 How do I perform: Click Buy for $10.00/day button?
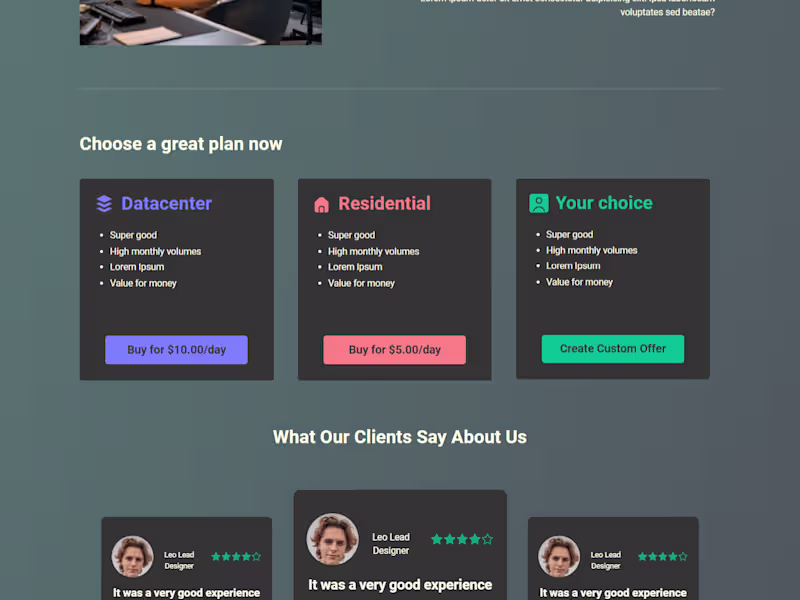(x=176, y=350)
